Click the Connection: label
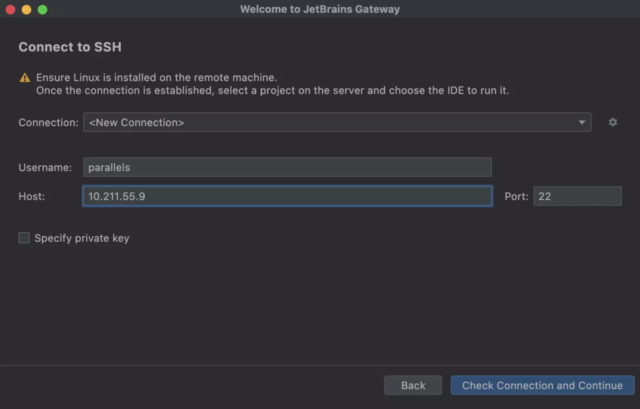 (48, 122)
